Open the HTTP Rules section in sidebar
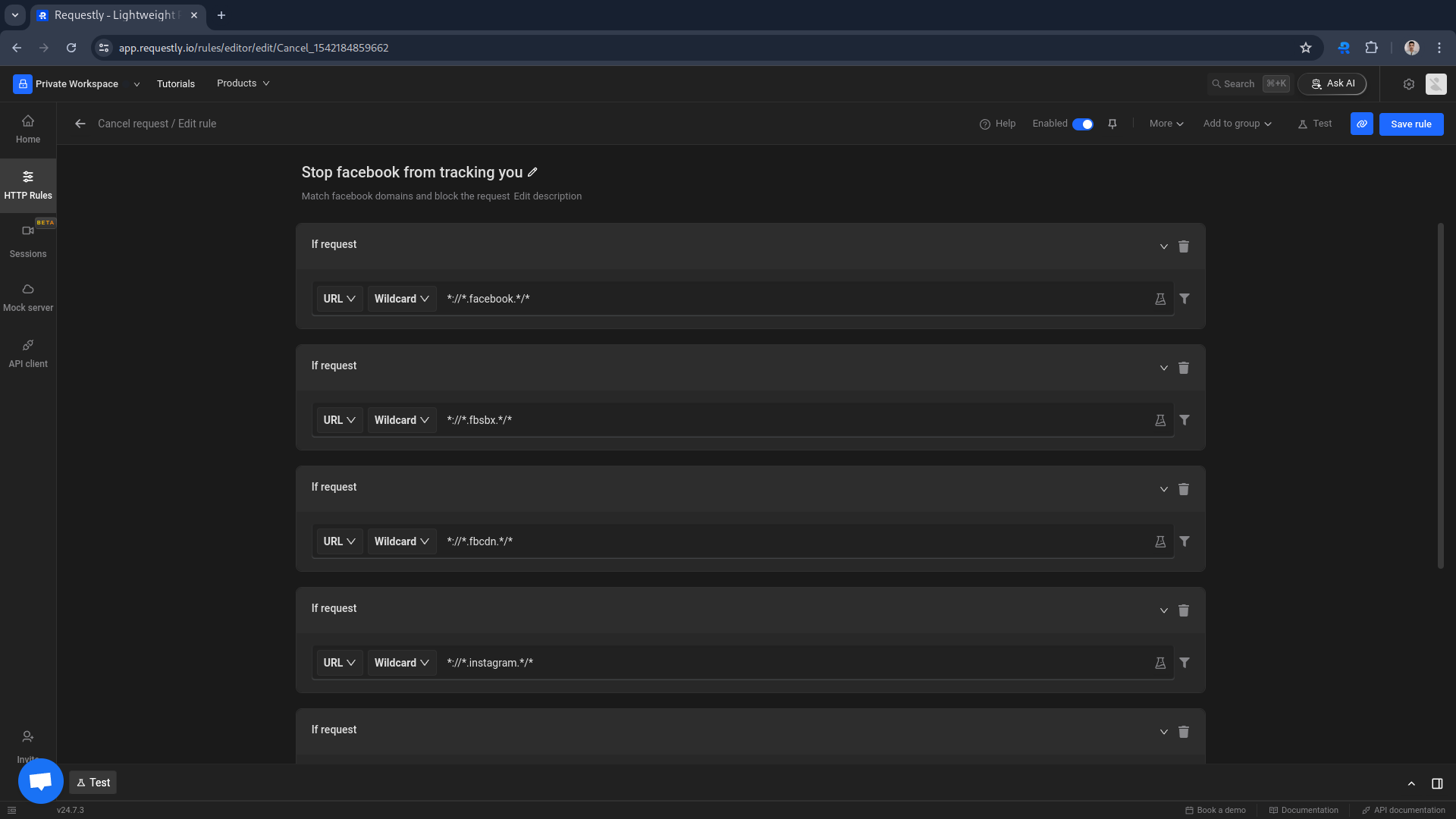This screenshot has height=819, width=1456. (27, 184)
